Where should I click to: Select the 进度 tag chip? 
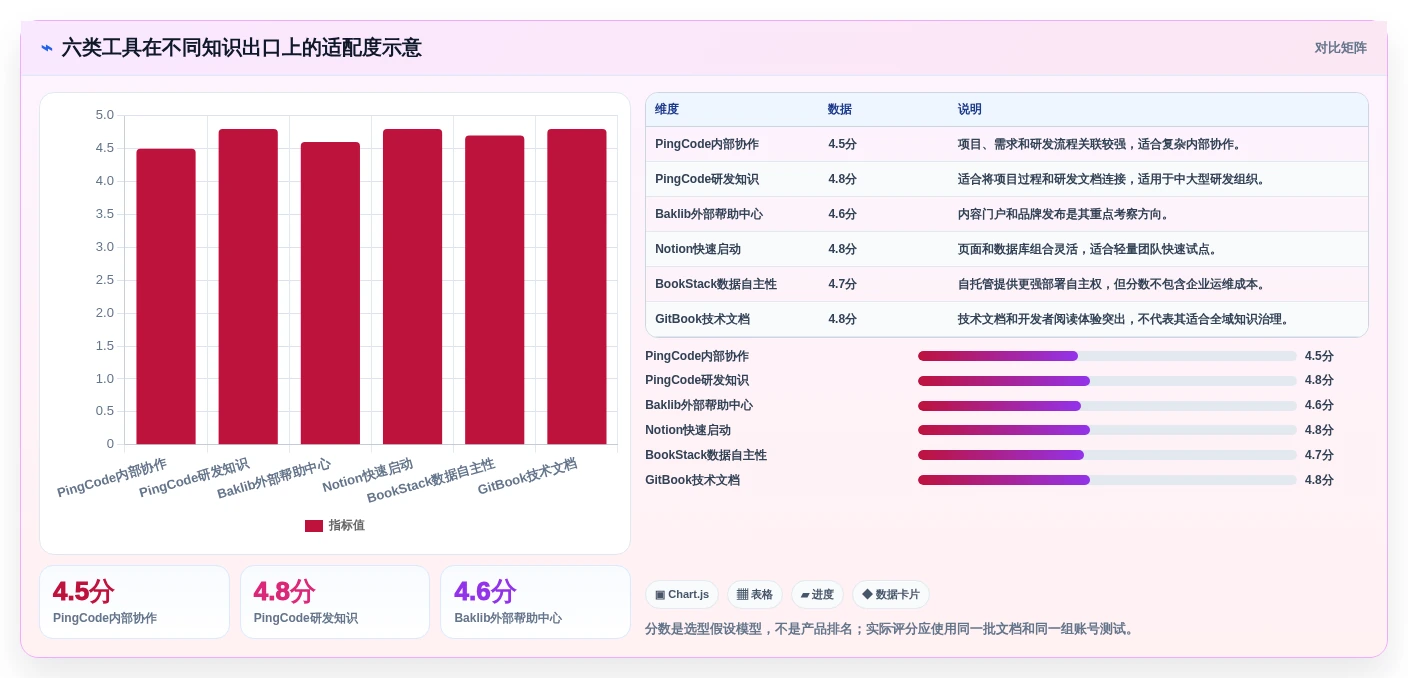point(817,595)
